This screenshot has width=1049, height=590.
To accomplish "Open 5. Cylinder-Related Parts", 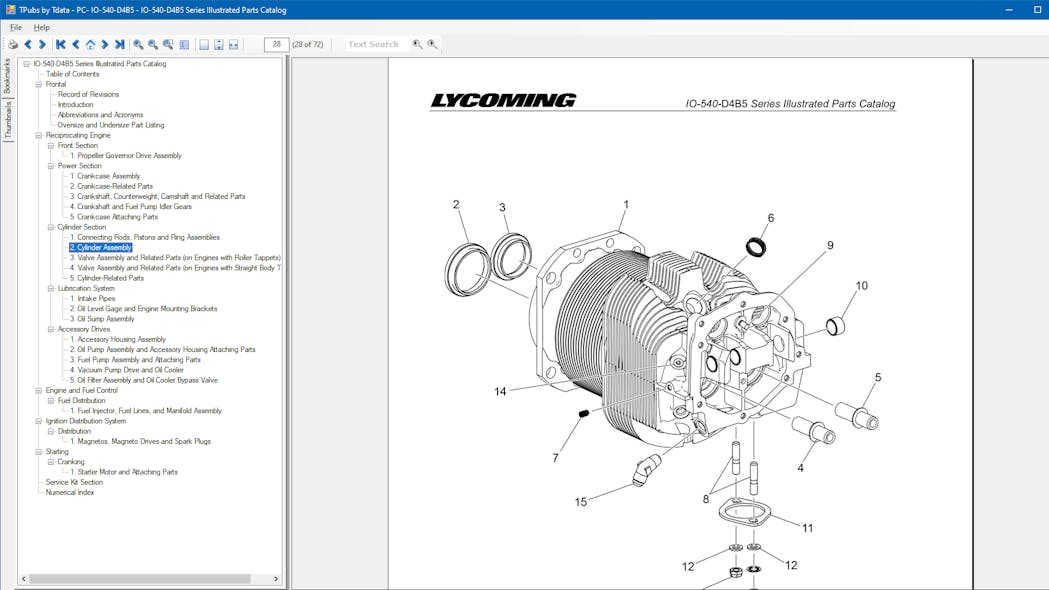I will coord(107,278).
